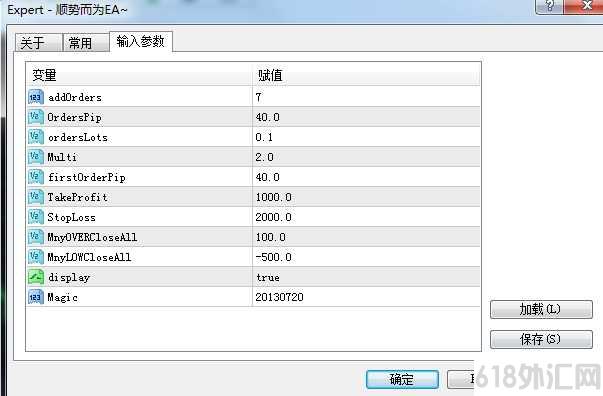Click the 变量 column header
The height and width of the screenshot is (396, 603).
[139, 75]
